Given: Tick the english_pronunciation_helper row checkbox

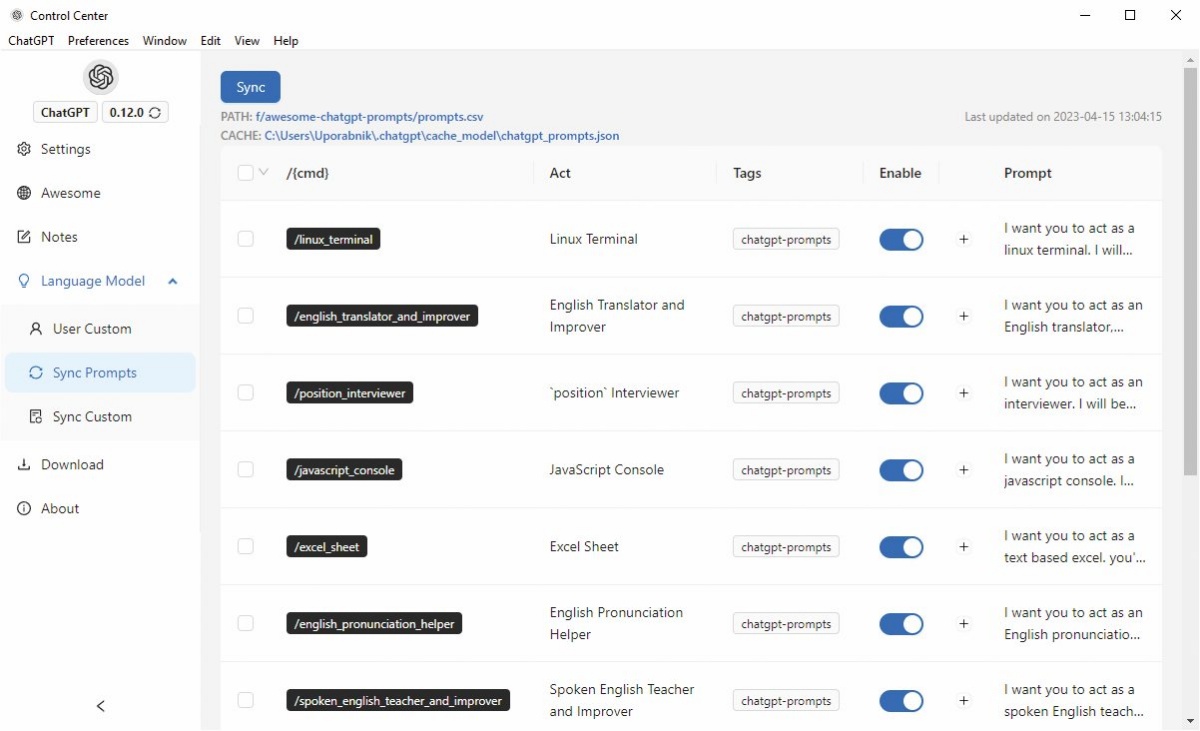Looking at the screenshot, I should pos(245,624).
